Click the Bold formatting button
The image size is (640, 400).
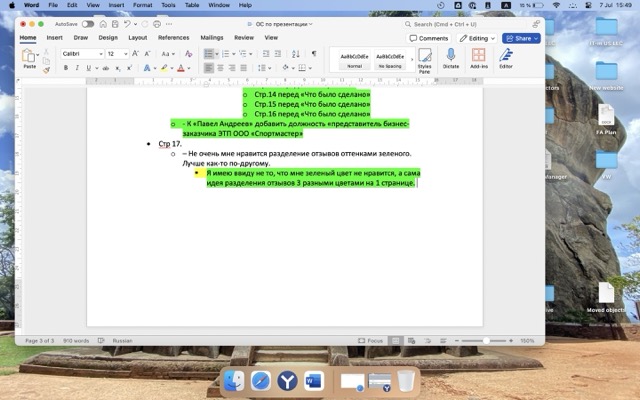tap(65, 68)
